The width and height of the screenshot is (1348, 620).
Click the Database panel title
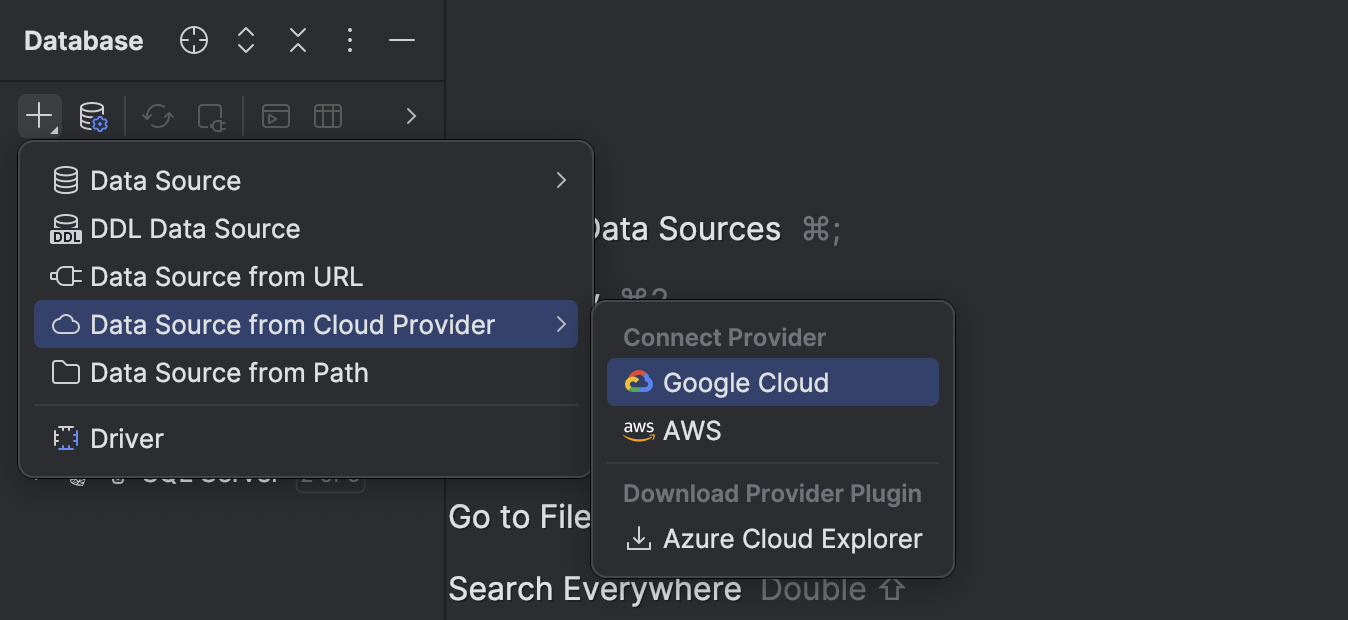coord(84,41)
